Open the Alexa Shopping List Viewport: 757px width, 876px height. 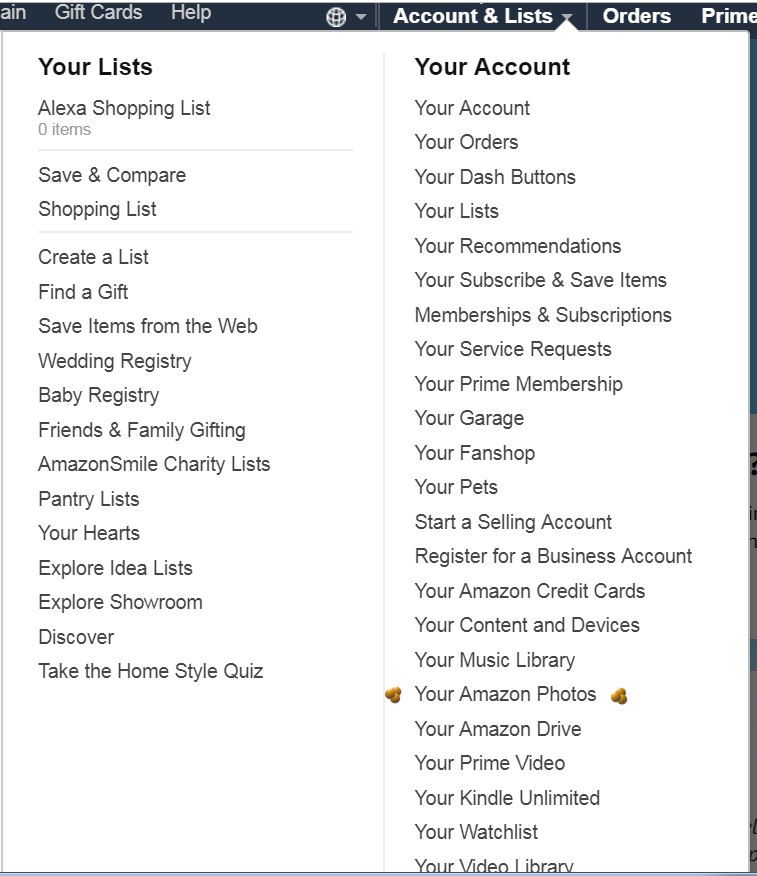tap(124, 108)
